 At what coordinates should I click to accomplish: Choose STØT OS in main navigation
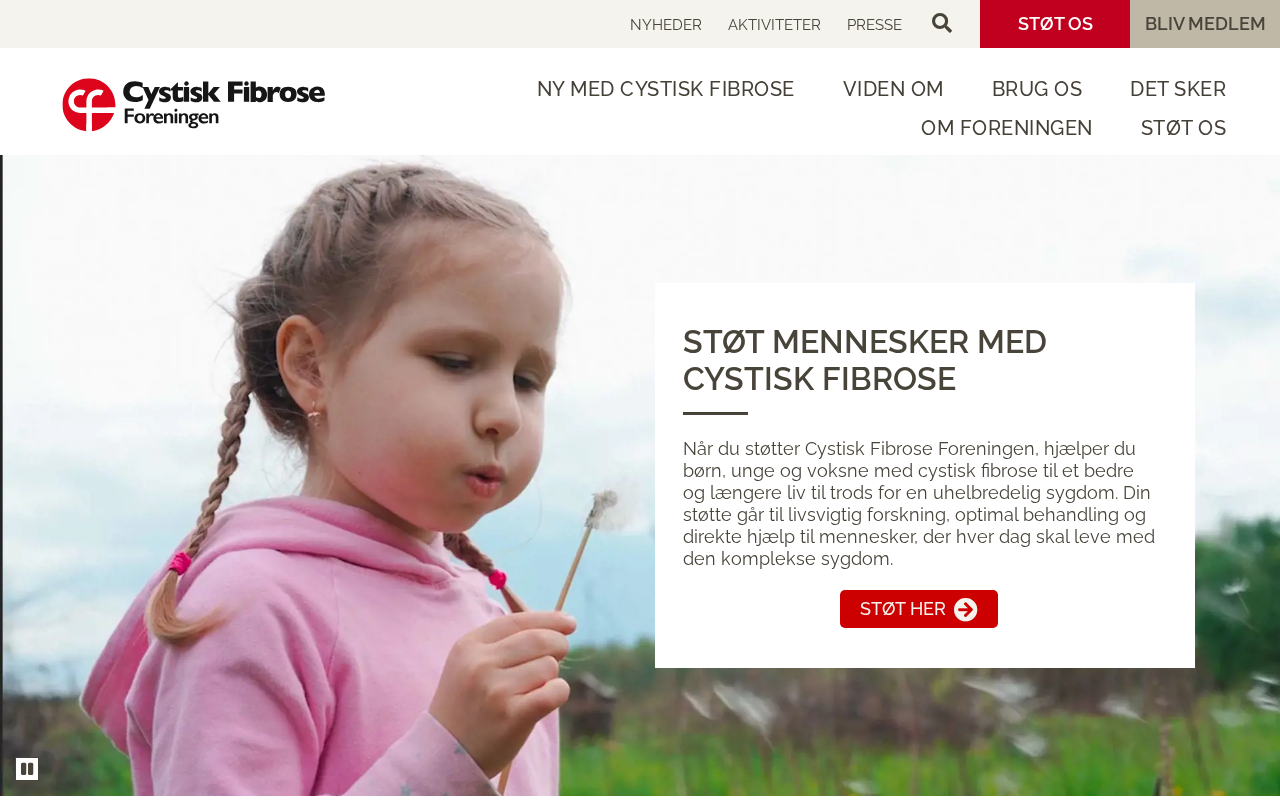[x=1183, y=128]
